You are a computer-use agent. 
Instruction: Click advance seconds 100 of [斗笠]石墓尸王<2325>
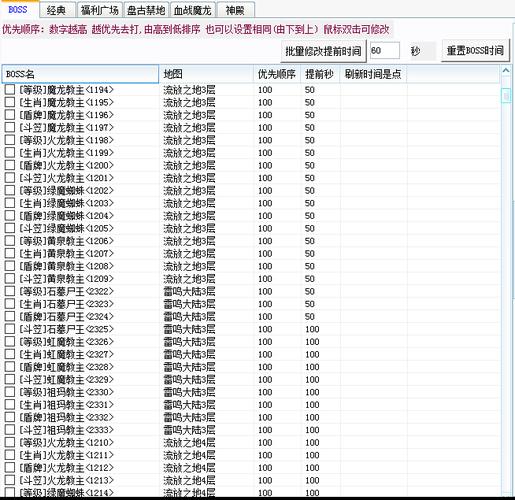(312, 329)
